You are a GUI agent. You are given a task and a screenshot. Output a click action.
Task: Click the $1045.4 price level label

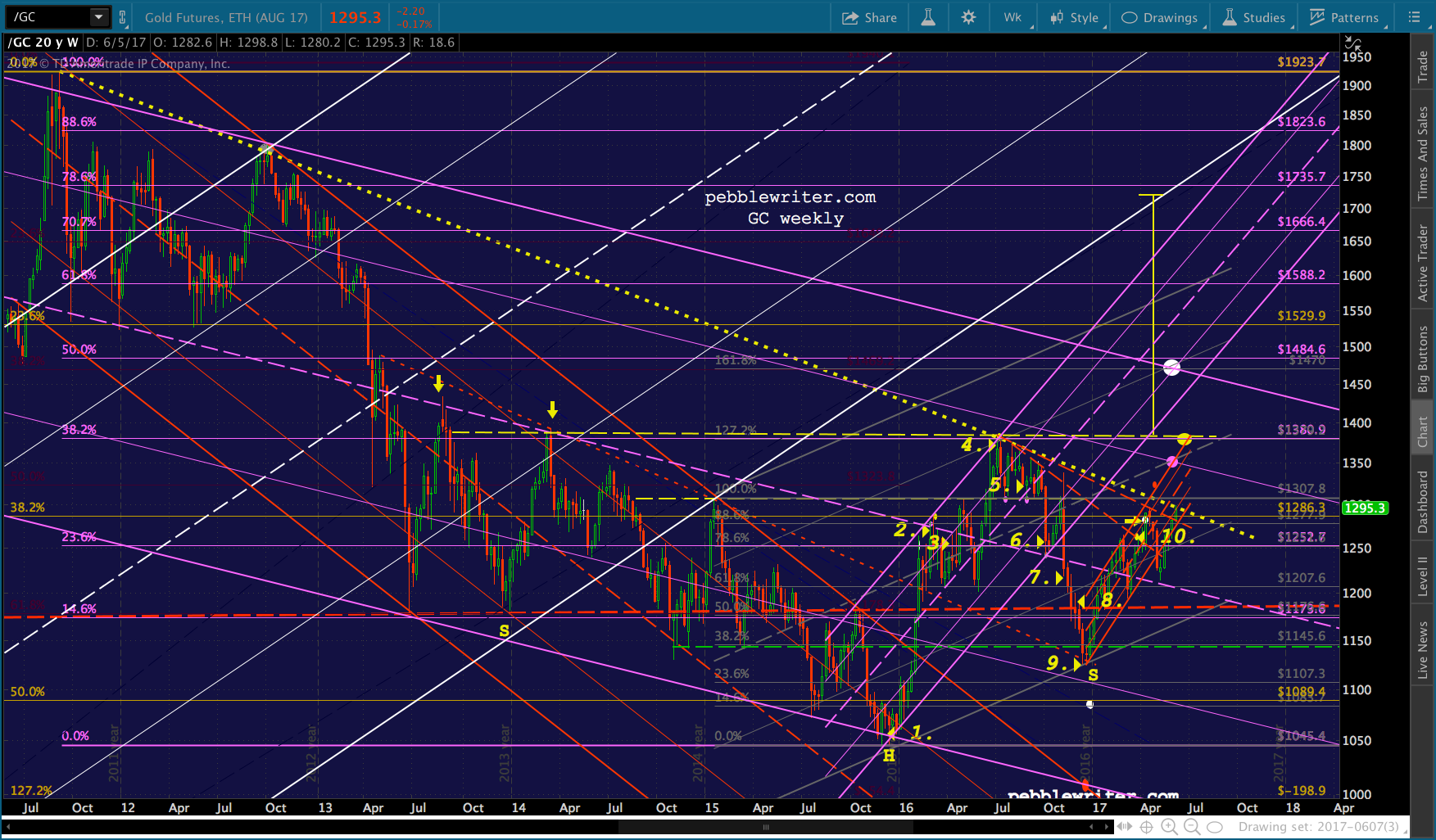click(x=1301, y=736)
